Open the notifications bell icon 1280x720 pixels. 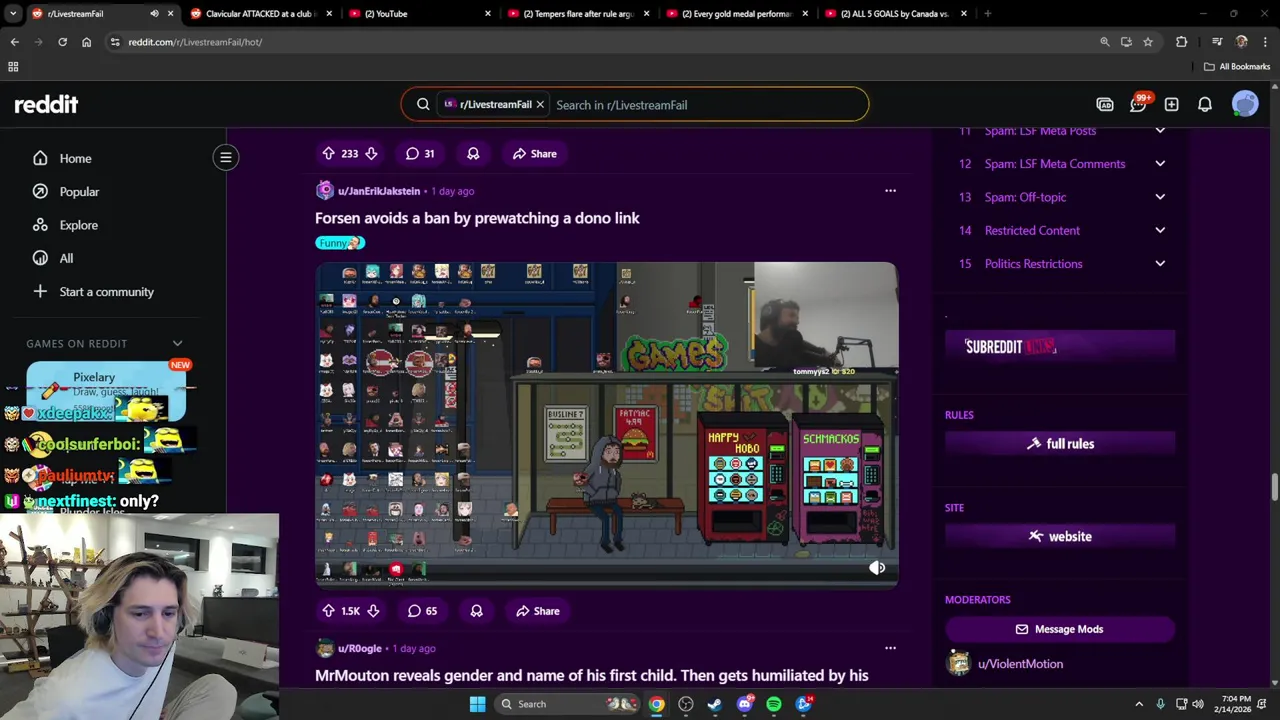click(1205, 104)
